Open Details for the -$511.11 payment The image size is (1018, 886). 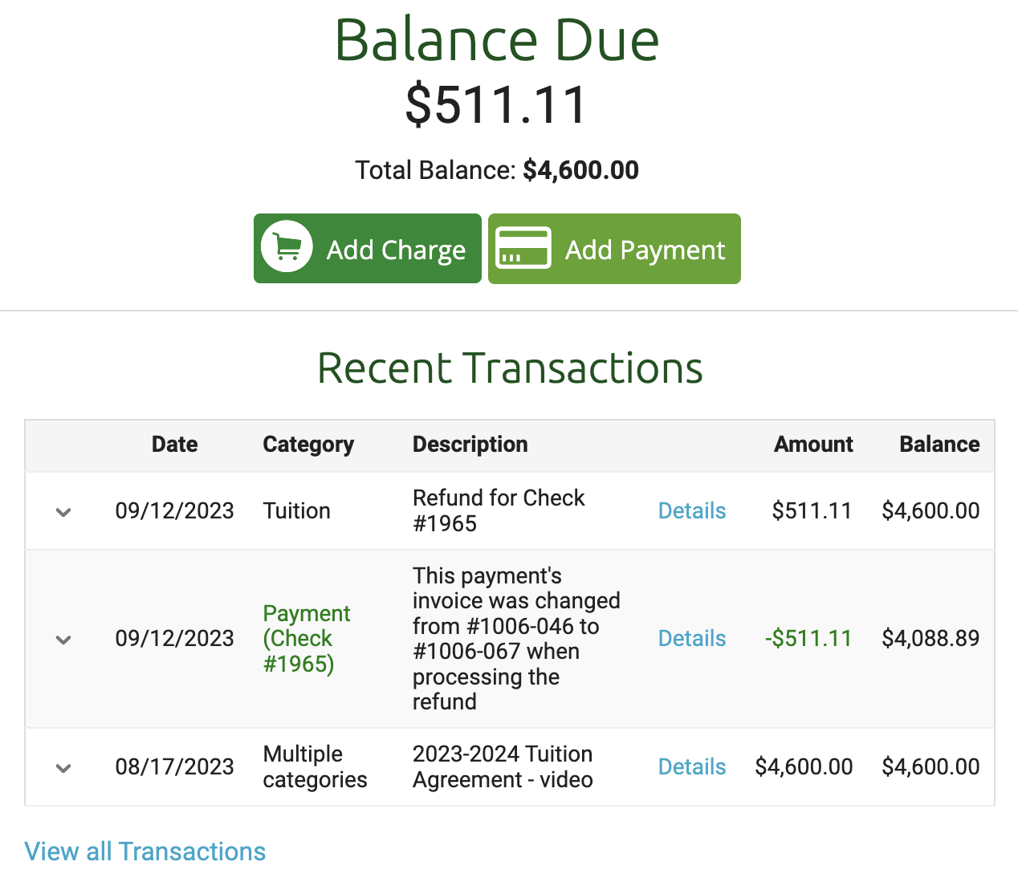691,639
